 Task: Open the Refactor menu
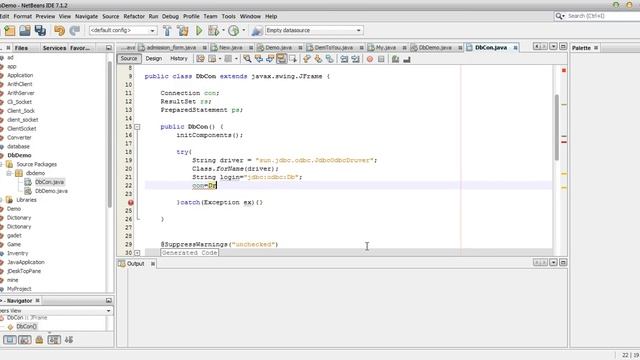coord(134,16)
